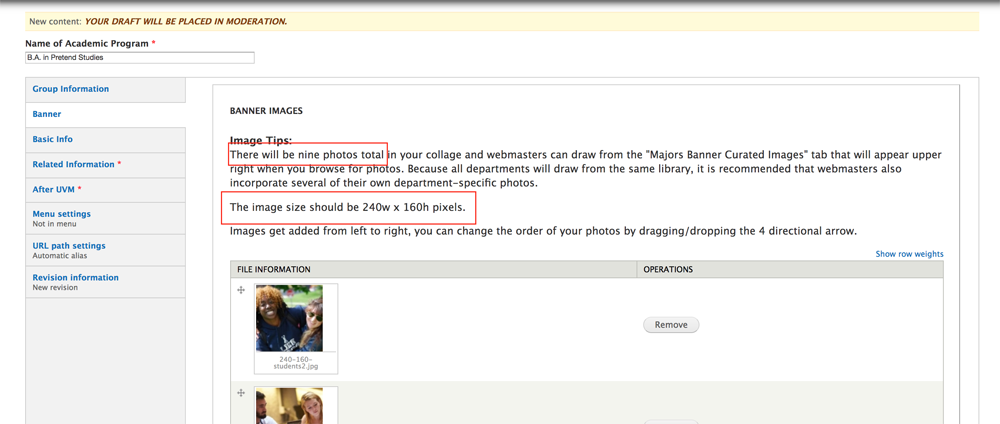This screenshot has height=424, width=1000.
Task: Click the 240-160-students2.jpg file name
Action: (295, 363)
